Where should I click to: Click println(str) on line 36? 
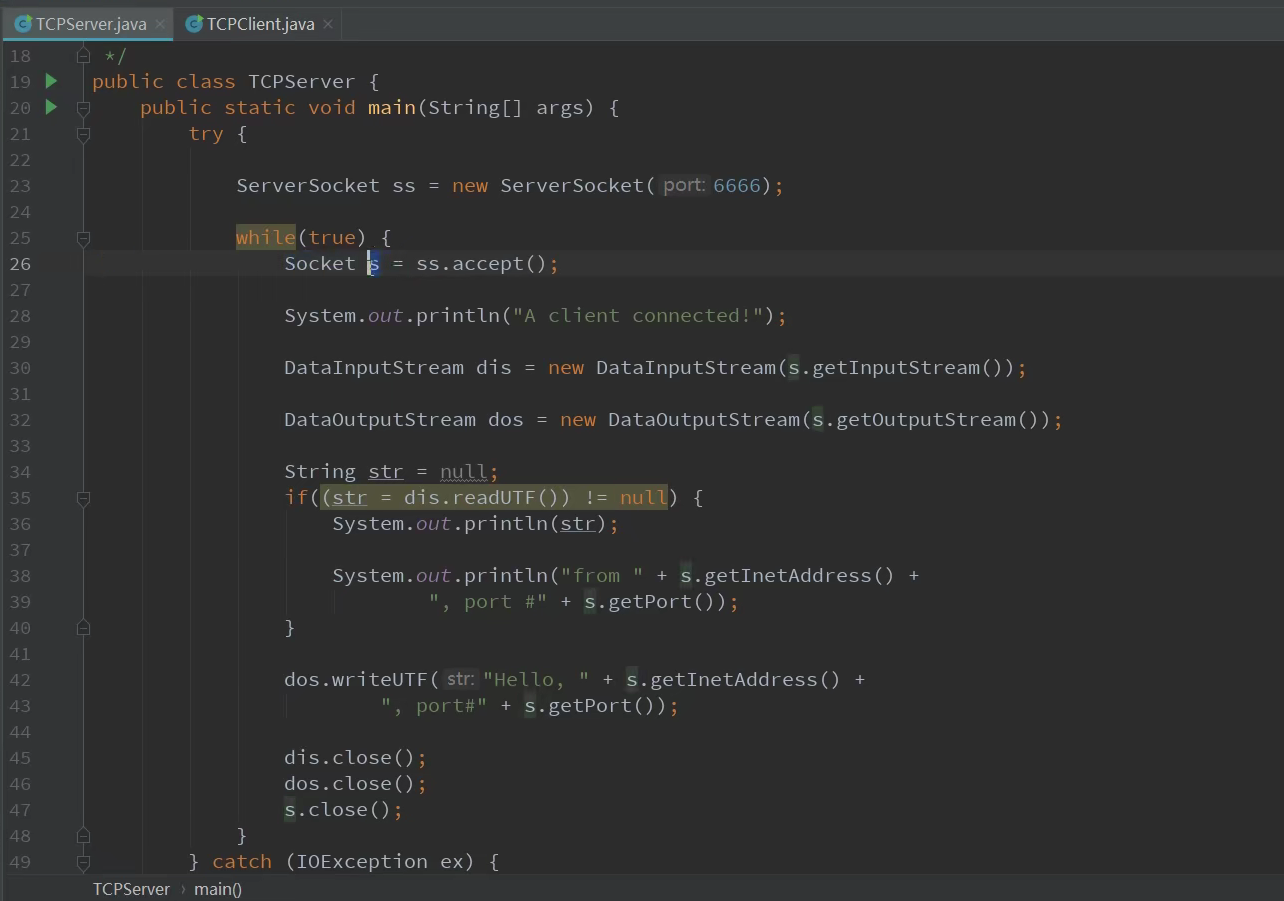click(x=536, y=523)
